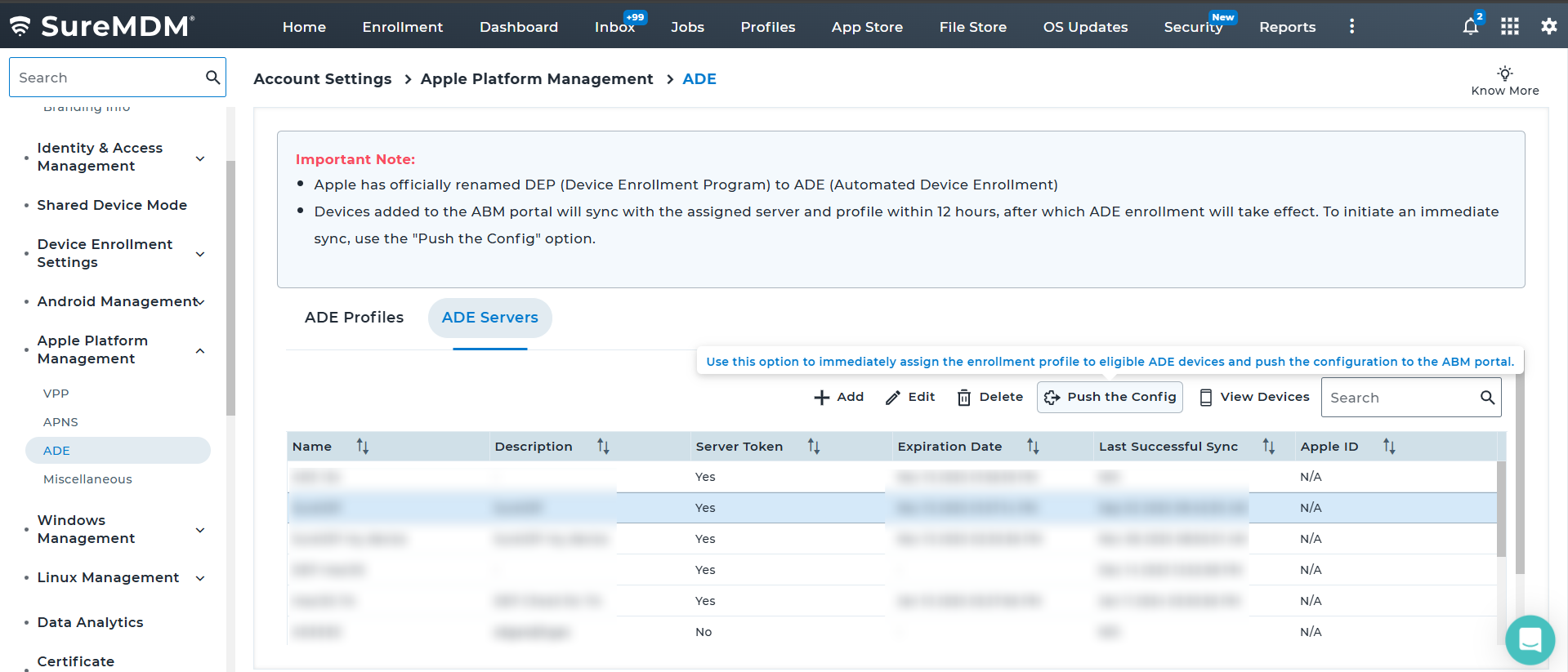Expand Windows Management section
Viewport: 1568px width, 672px height.
click(200, 530)
